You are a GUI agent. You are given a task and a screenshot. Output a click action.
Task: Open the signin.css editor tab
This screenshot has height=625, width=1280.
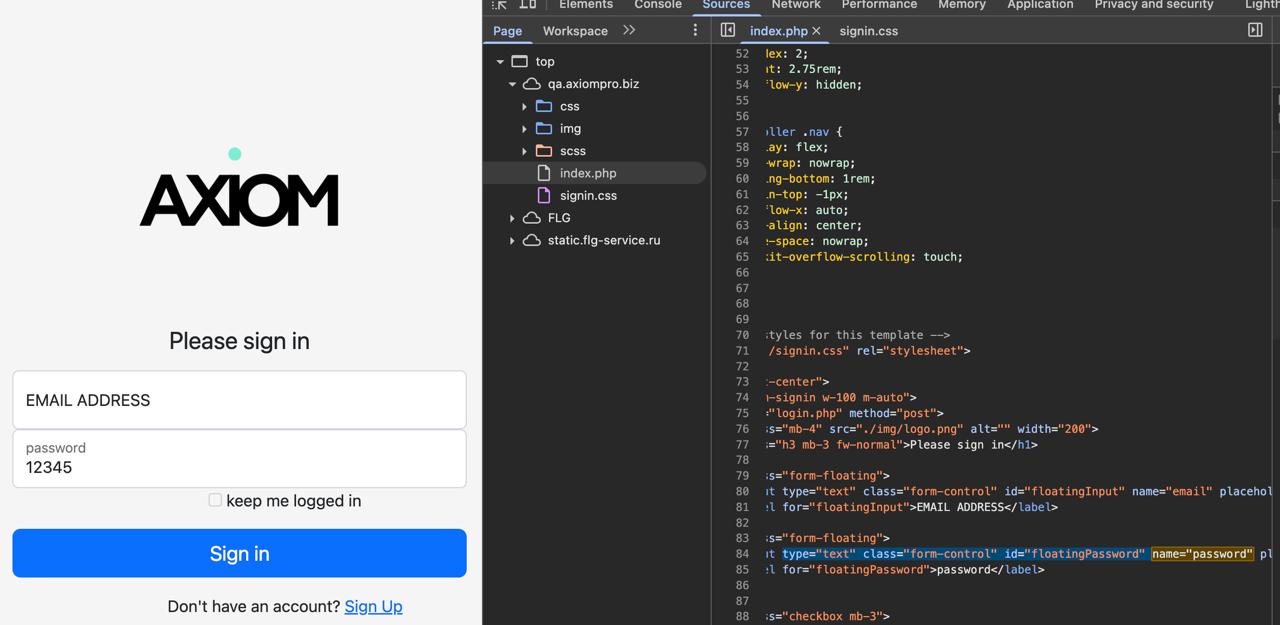(x=868, y=31)
